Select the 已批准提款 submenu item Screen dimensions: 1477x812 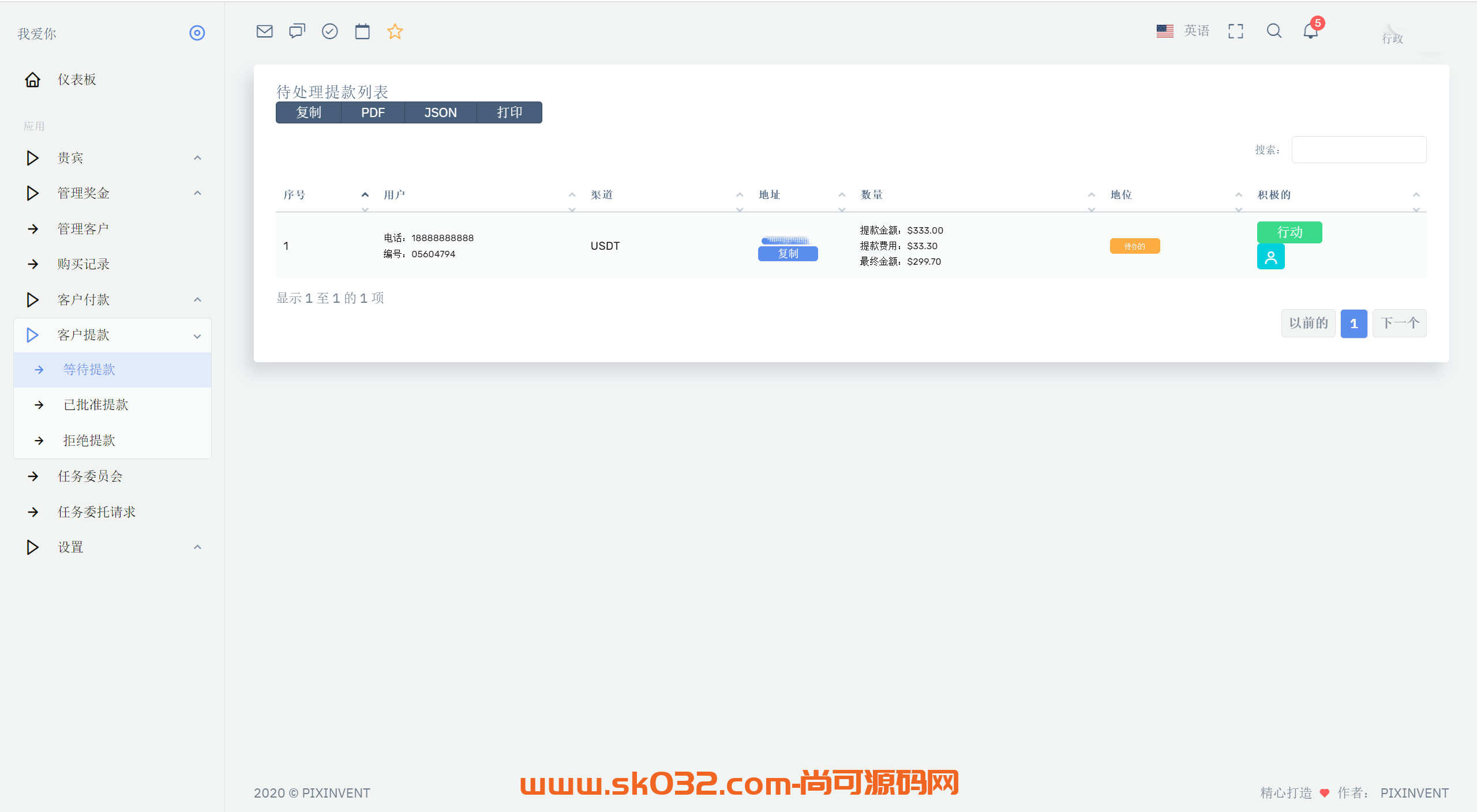[113, 405]
